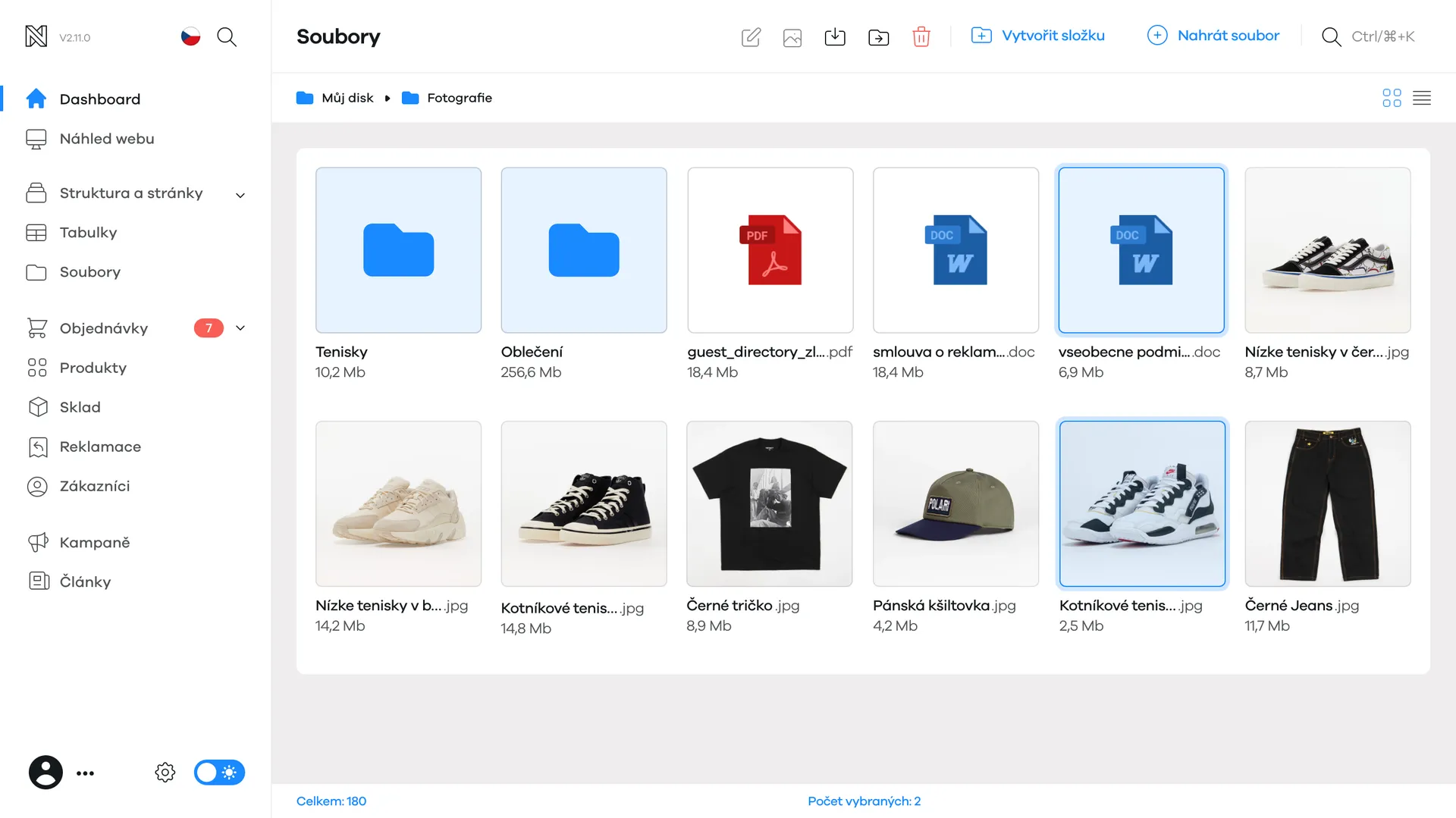The height and width of the screenshot is (818, 1456).
Task: Expand Struktura a stránky chevron
Action: 240,195
